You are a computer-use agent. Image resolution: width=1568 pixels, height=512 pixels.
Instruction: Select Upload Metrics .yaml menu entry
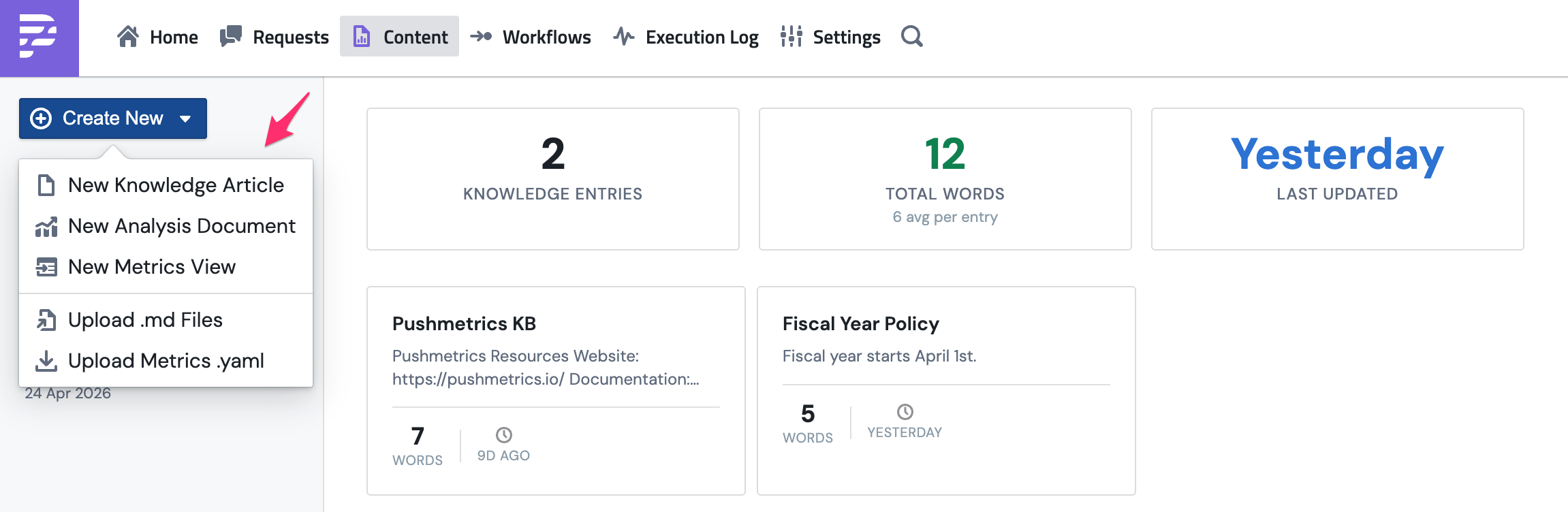click(x=166, y=361)
